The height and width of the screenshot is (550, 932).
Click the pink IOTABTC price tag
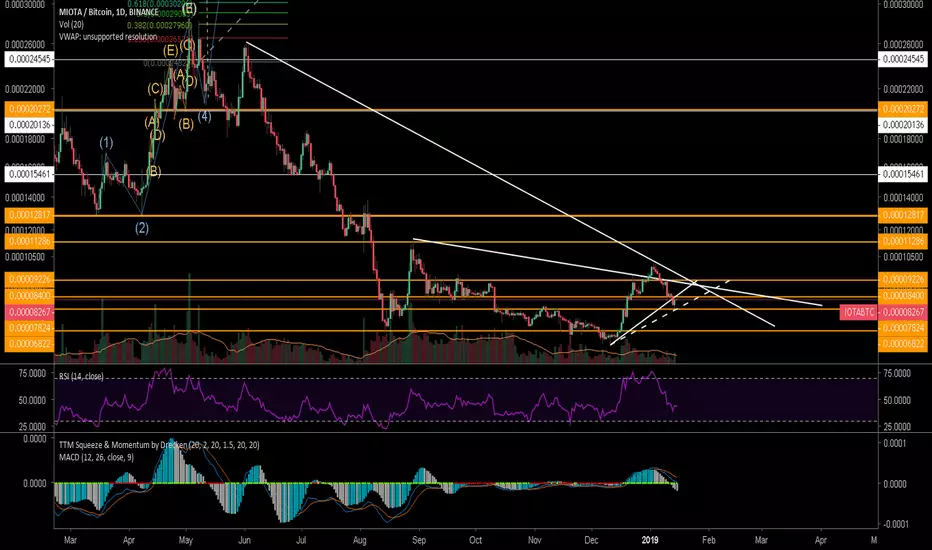pos(858,312)
